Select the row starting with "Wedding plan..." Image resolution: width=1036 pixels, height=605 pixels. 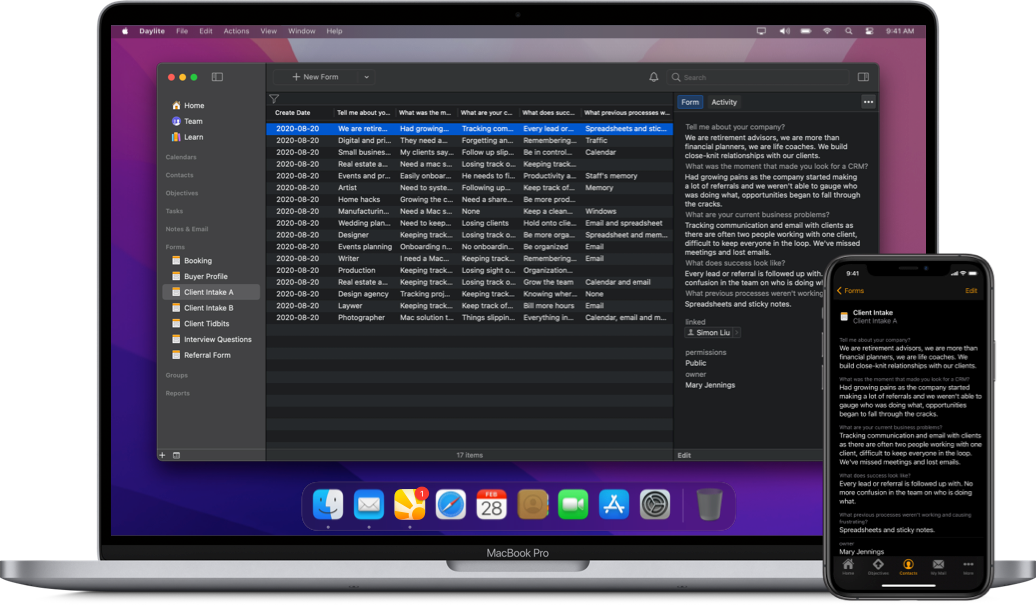[470, 223]
